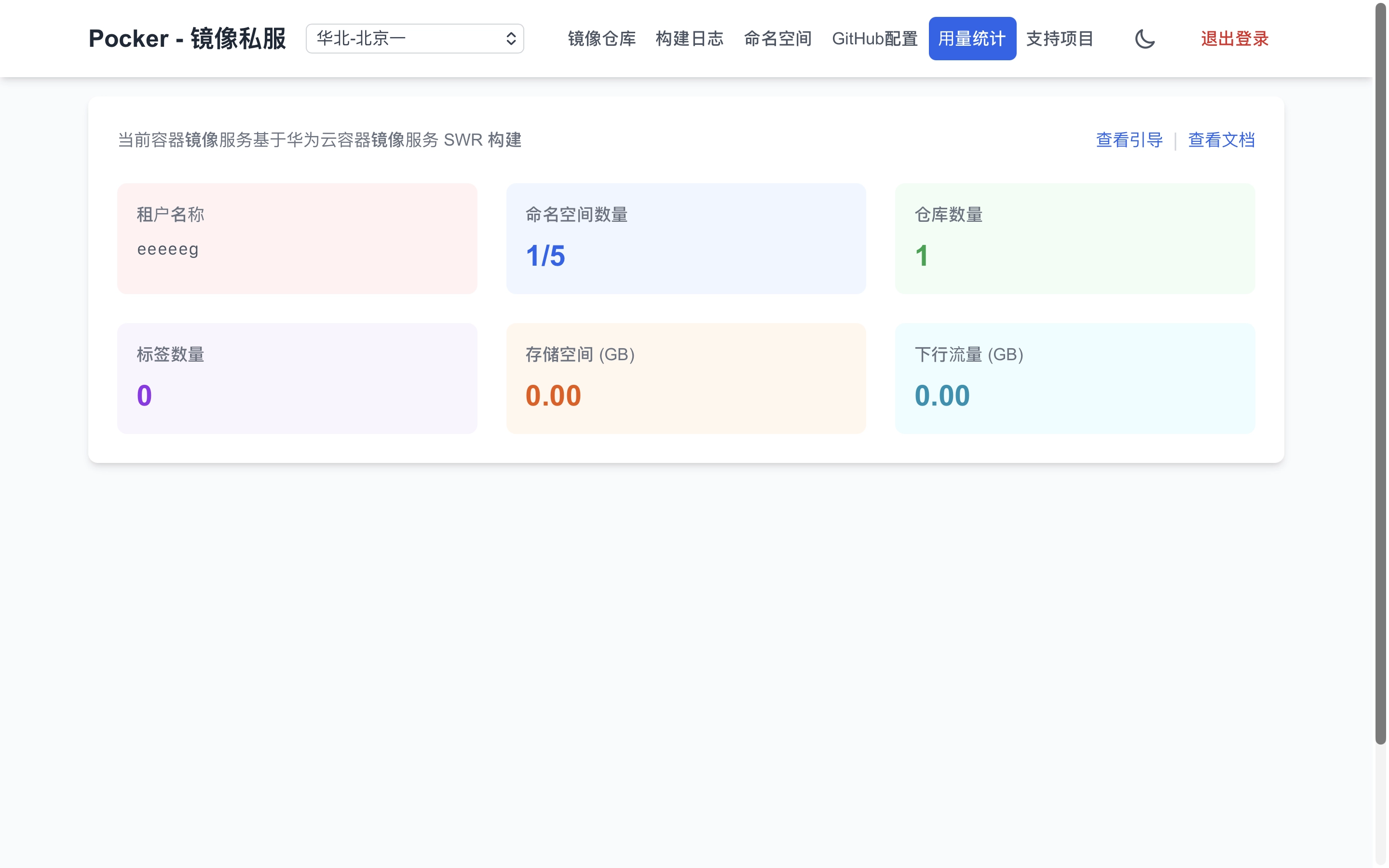Open the 华北-北京一 region dropdown
The width and height of the screenshot is (1389, 868).
point(416,39)
